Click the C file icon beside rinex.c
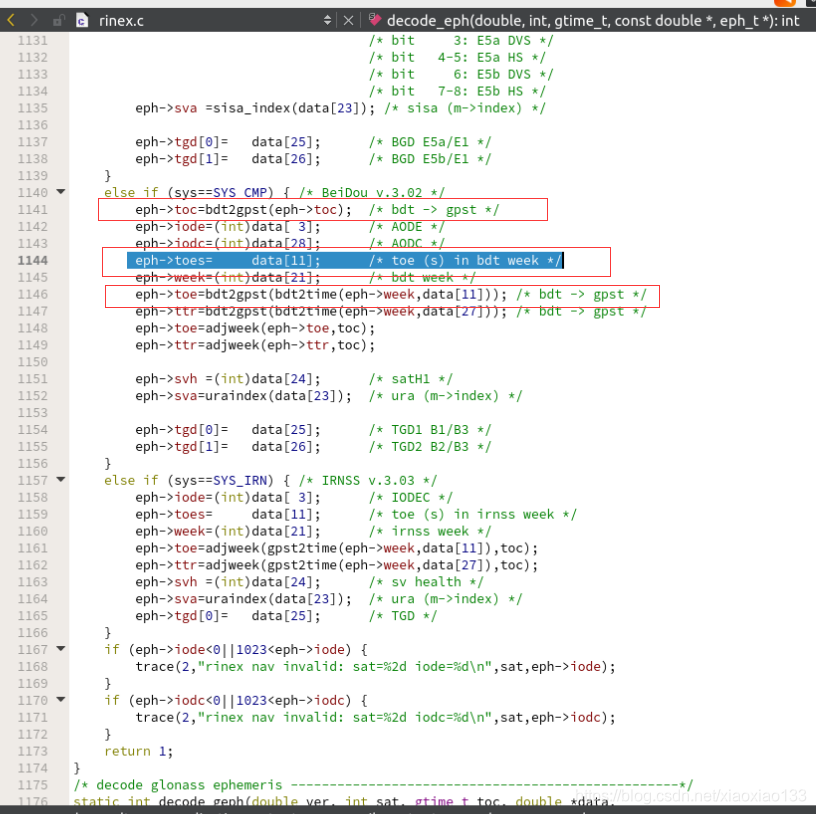 click(x=82, y=20)
